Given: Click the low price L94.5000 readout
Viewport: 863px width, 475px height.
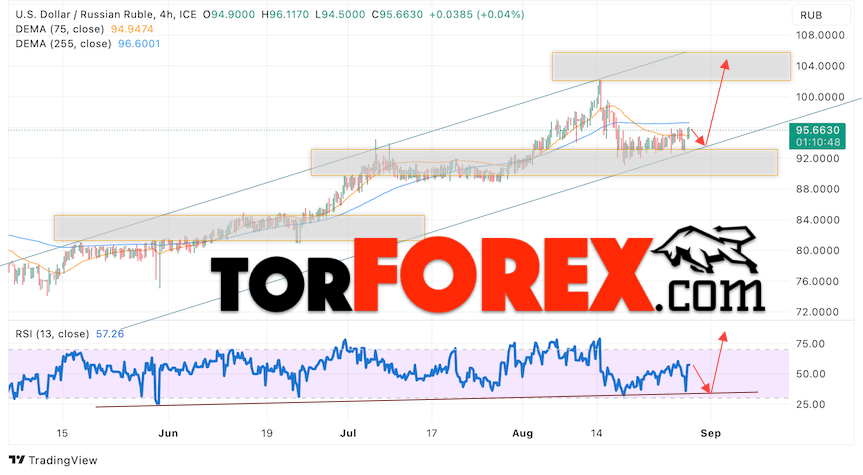Looking at the screenshot, I should pyautogui.click(x=340, y=15).
